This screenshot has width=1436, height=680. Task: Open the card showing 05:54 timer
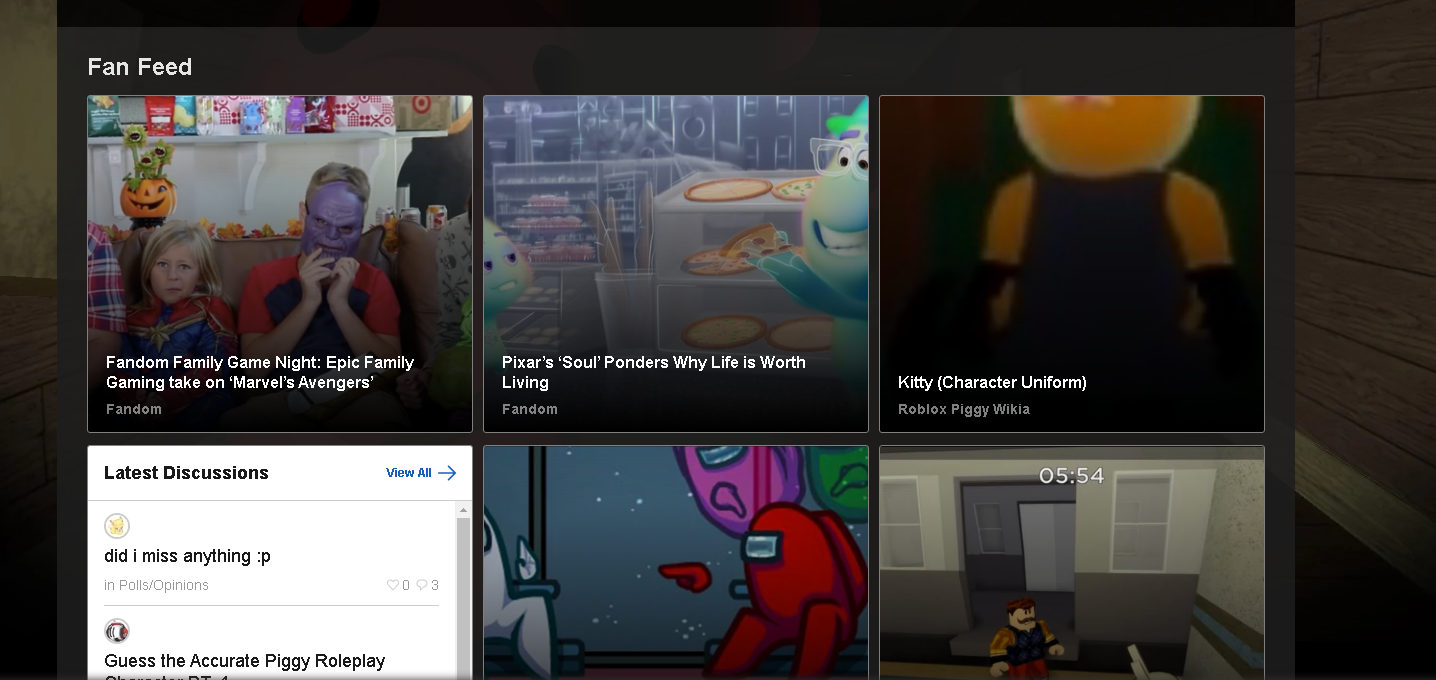(1072, 563)
